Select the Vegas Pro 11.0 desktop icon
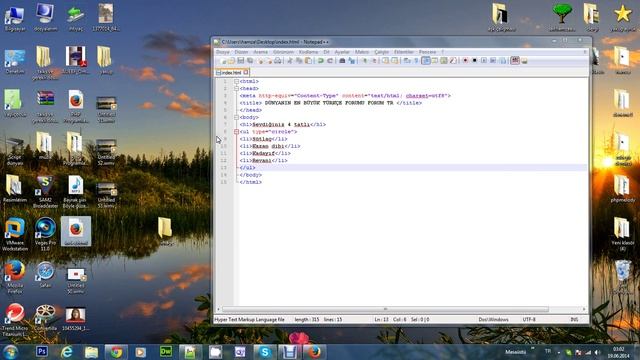This screenshot has height=360, width=640. tap(45, 234)
